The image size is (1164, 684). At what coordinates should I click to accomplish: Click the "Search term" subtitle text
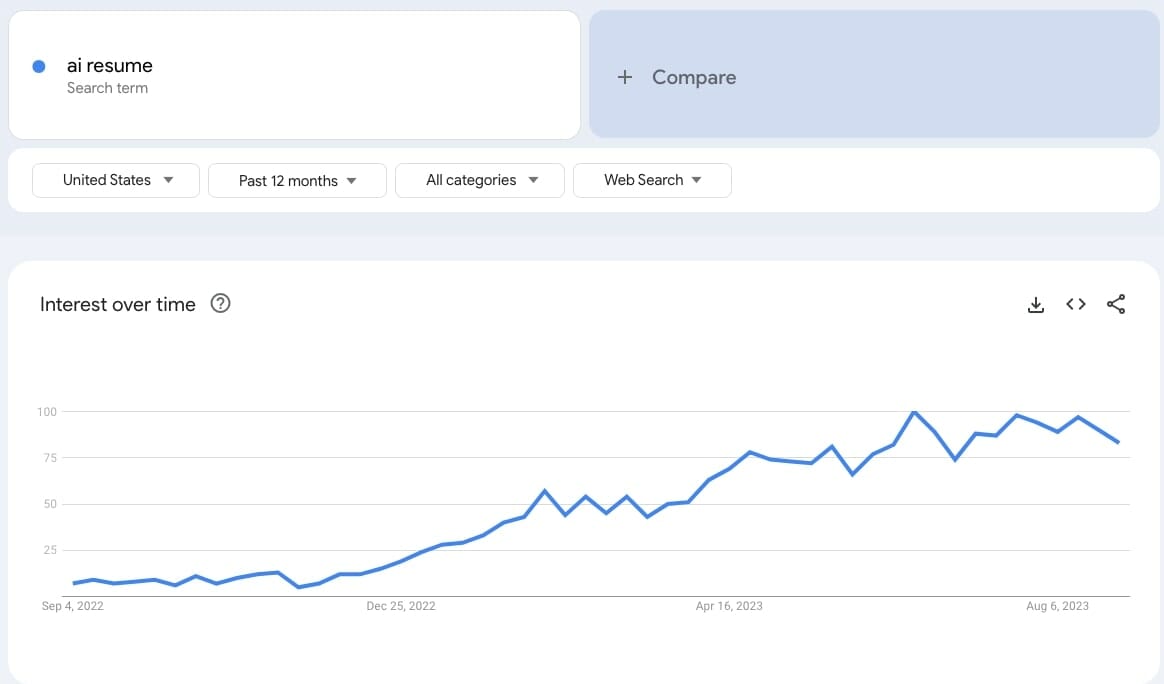[107, 88]
